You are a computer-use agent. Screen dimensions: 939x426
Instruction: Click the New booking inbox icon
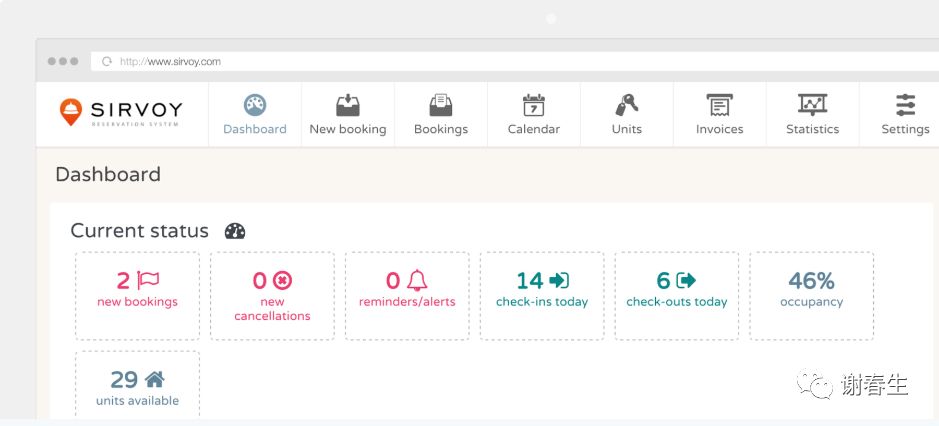[x=348, y=105]
